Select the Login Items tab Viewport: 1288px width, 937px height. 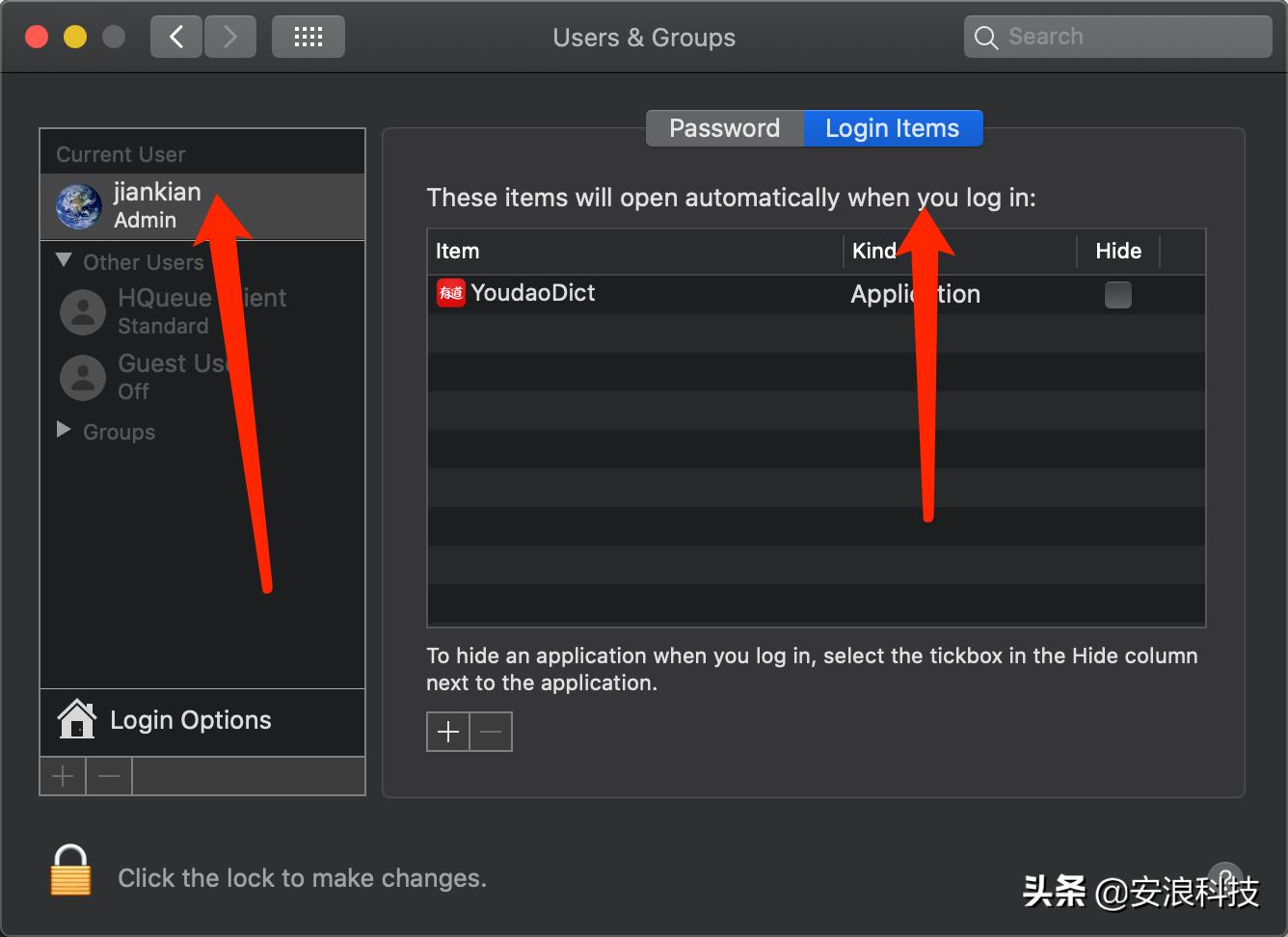[893, 128]
